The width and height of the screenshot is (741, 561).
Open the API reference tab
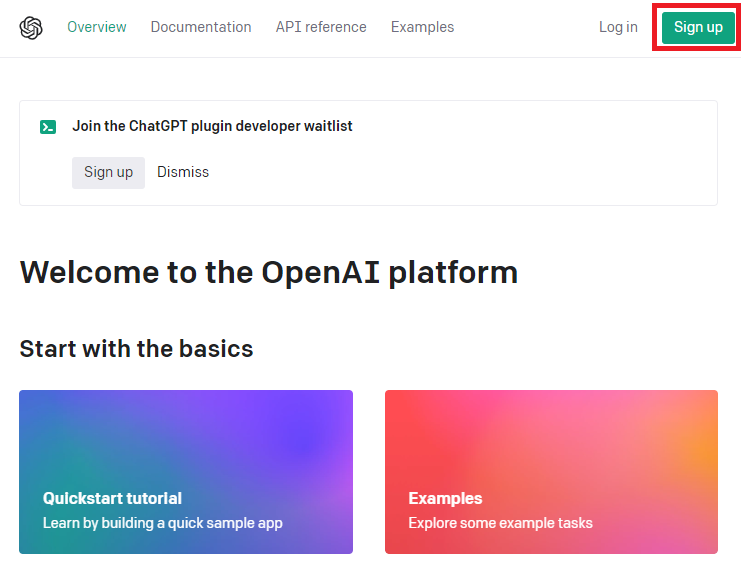pyautogui.click(x=321, y=27)
